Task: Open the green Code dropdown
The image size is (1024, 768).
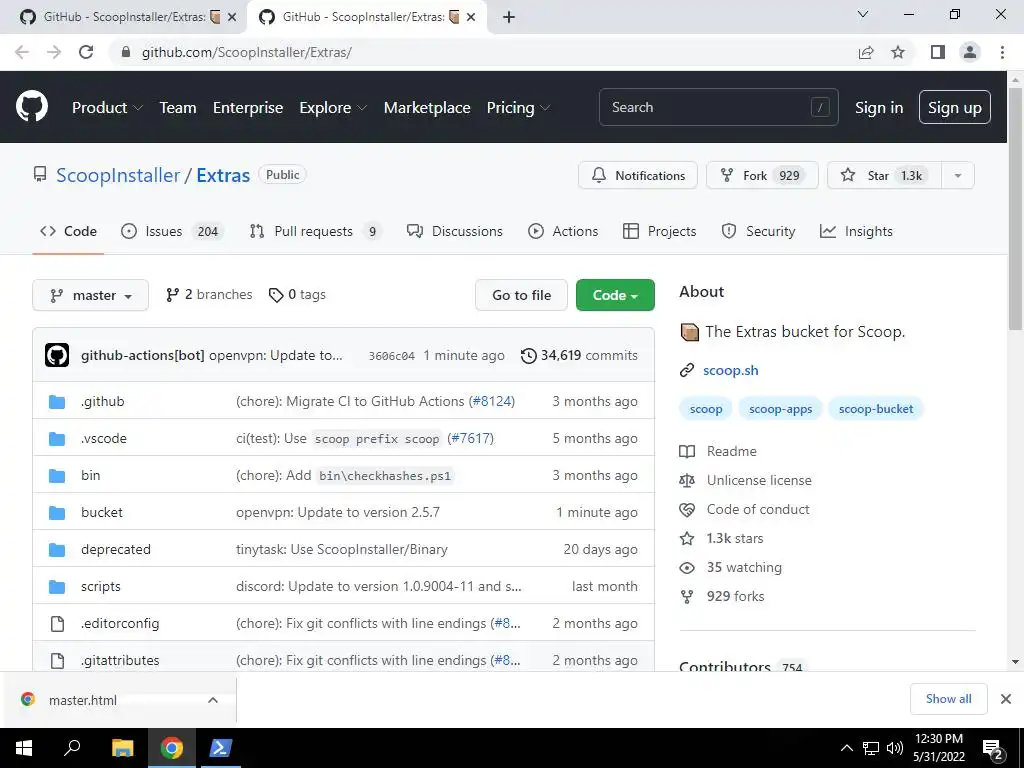Action: (x=615, y=295)
